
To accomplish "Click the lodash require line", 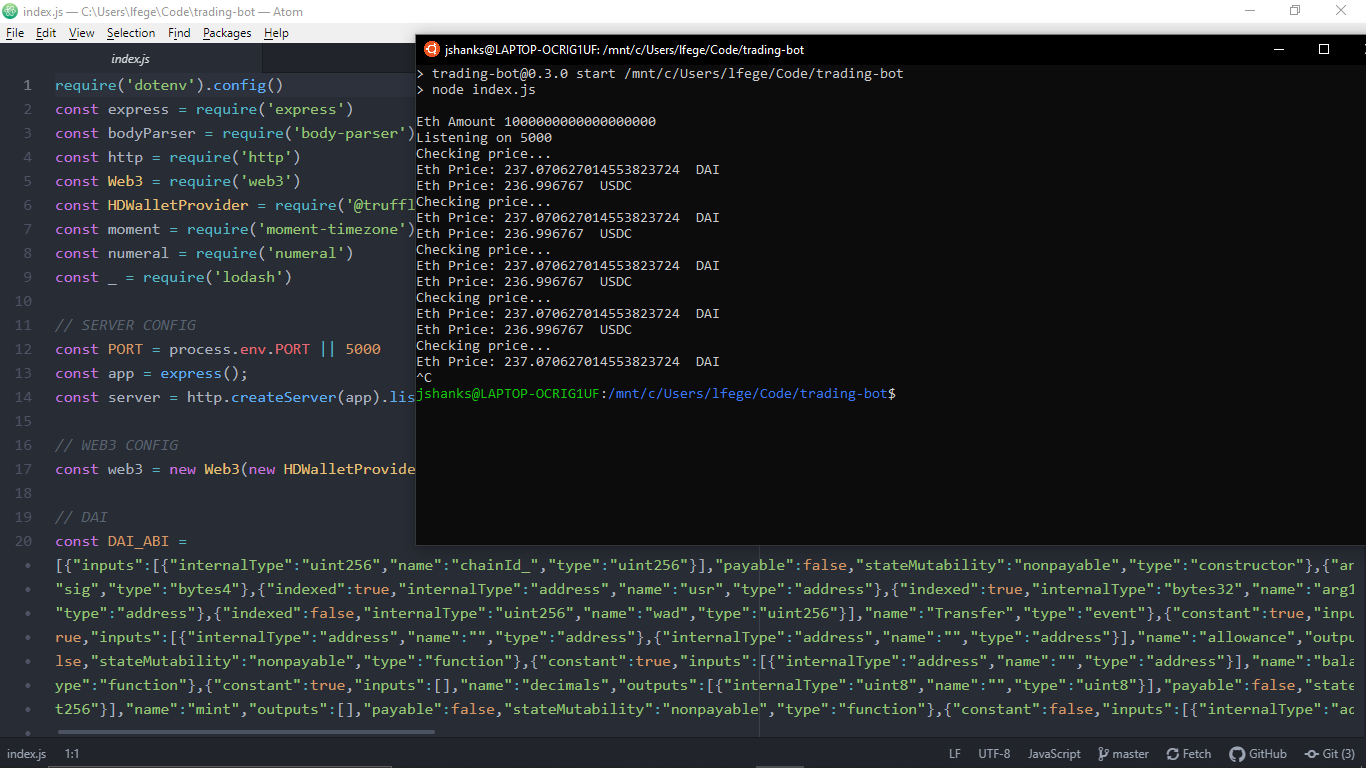I will [x=173, y=277].
